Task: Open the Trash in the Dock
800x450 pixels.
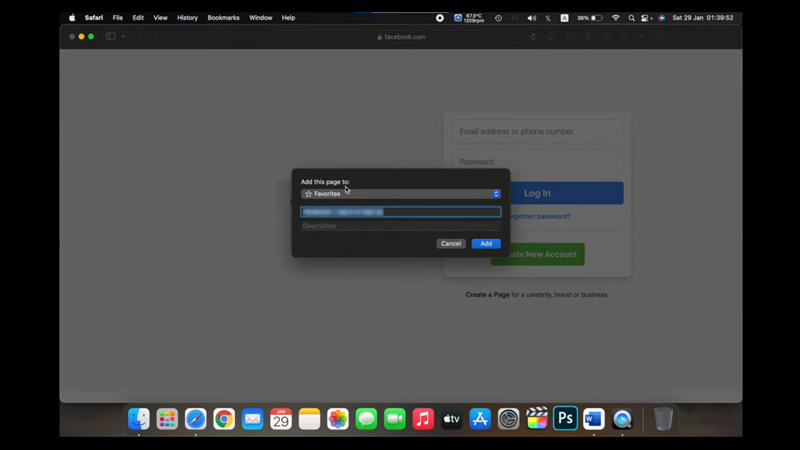Action: click(663, 419)
